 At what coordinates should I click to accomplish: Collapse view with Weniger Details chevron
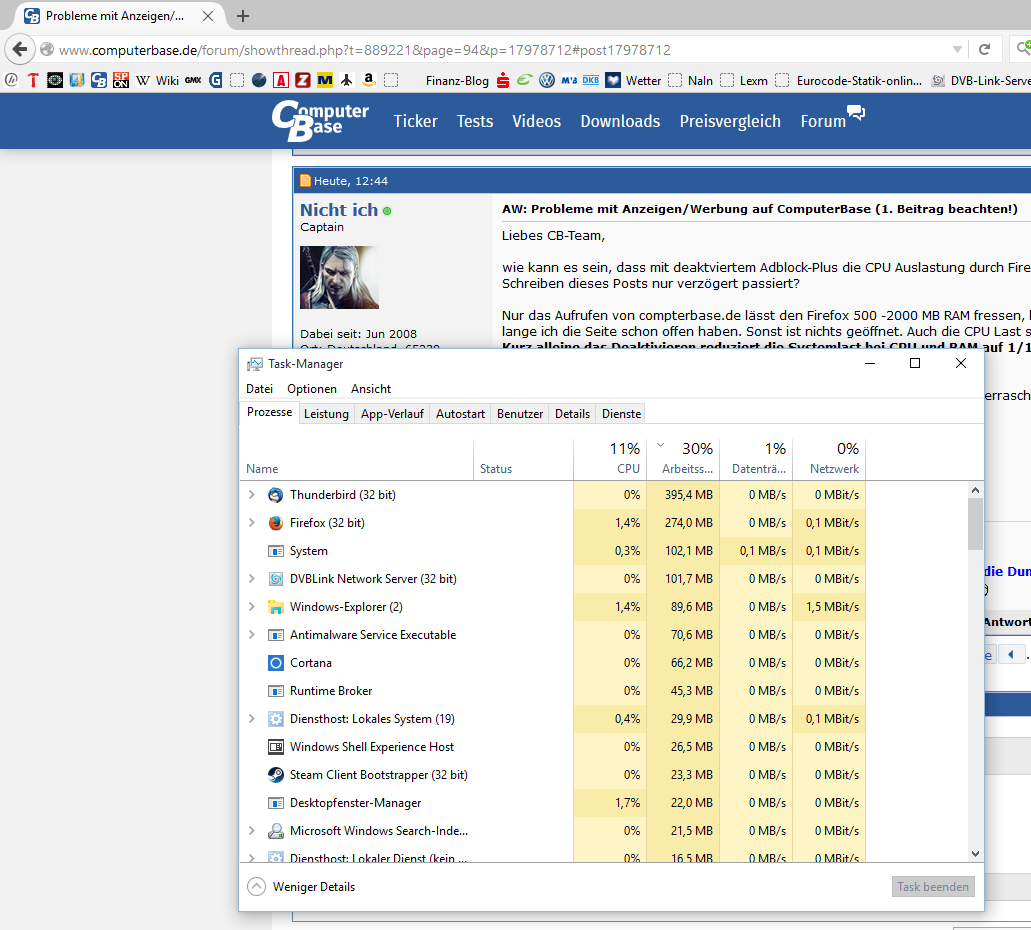point(256,887)
